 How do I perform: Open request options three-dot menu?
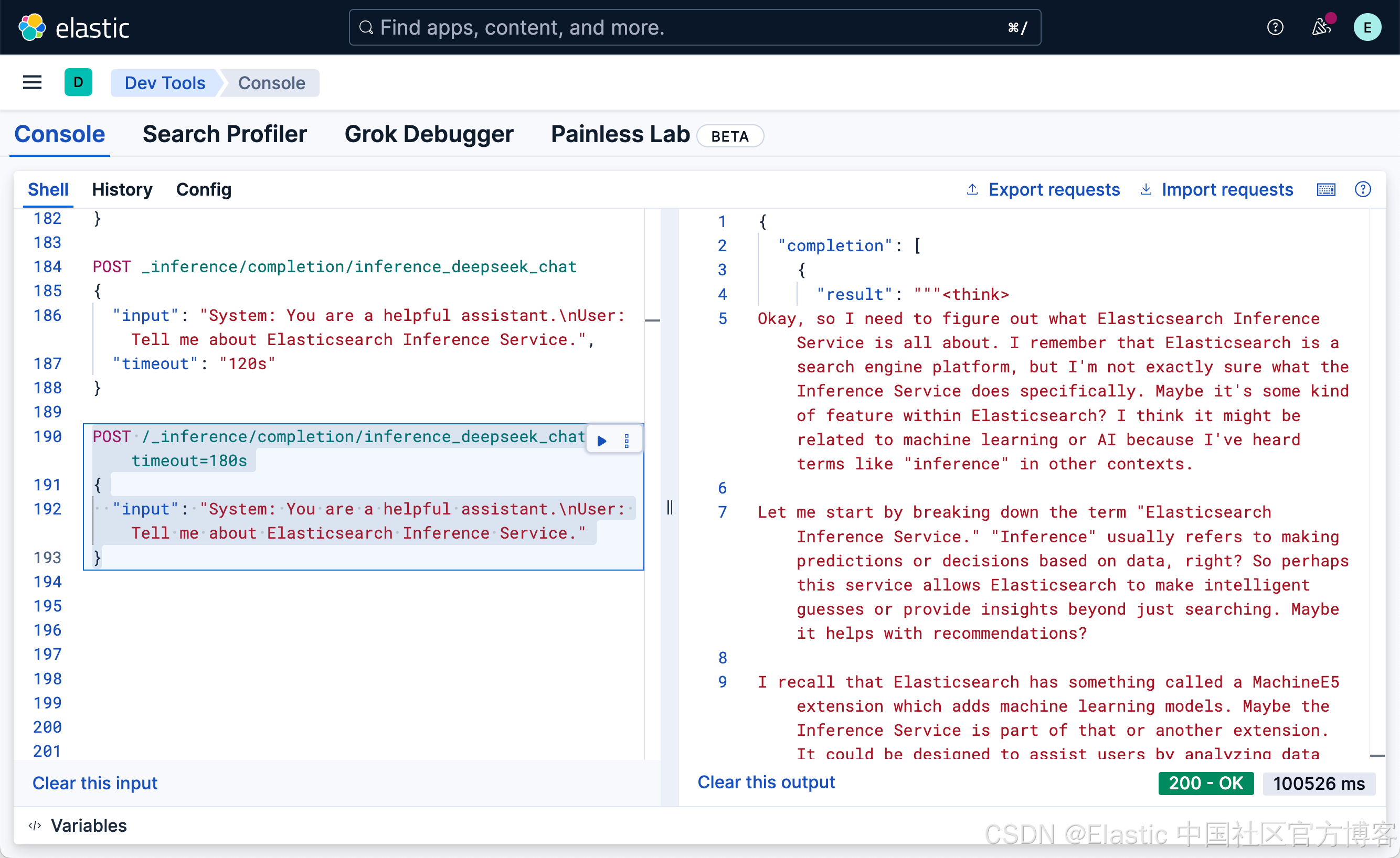pyautogui.click(x=626, y=440)
